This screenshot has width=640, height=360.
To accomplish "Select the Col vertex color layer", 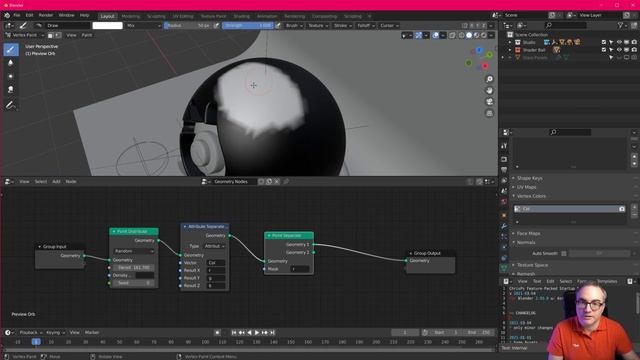I will coord(569,209).
